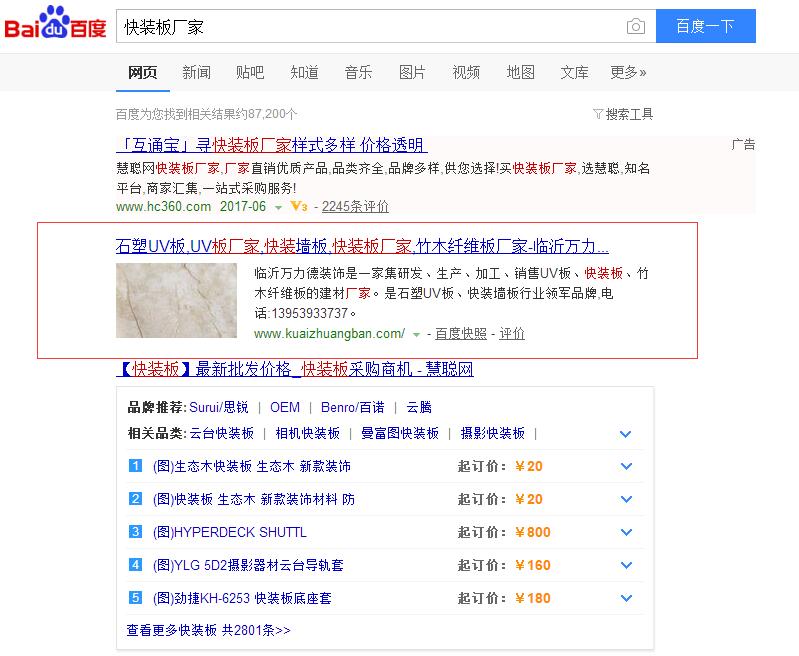Switch to the 新闻 tab
This screenshot has width=799, height=656.
(x=197, y=72)
